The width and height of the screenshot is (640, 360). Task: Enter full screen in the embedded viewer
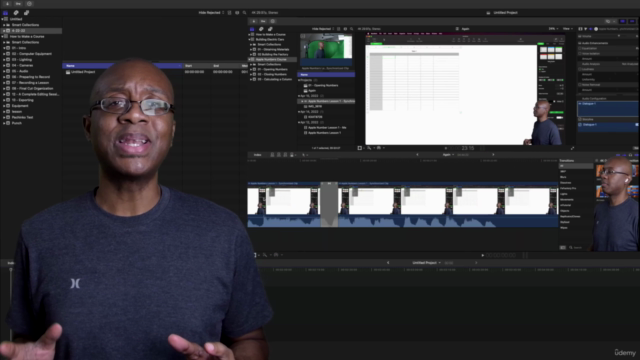tap(572, 148)
